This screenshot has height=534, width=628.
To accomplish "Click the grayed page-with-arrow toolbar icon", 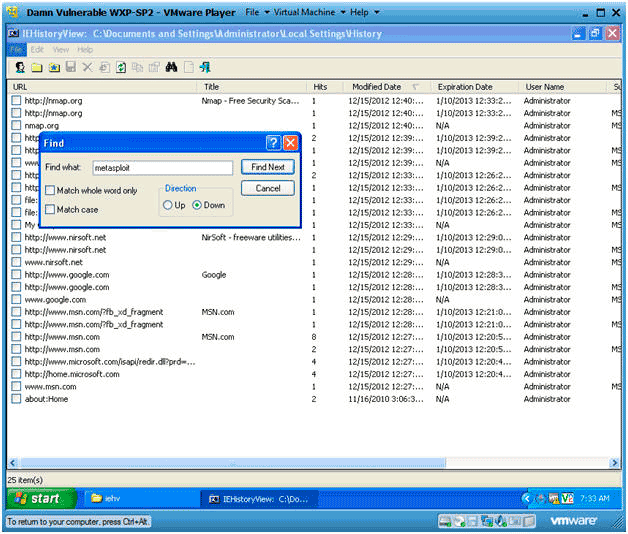I will click(x=104, y=67).
